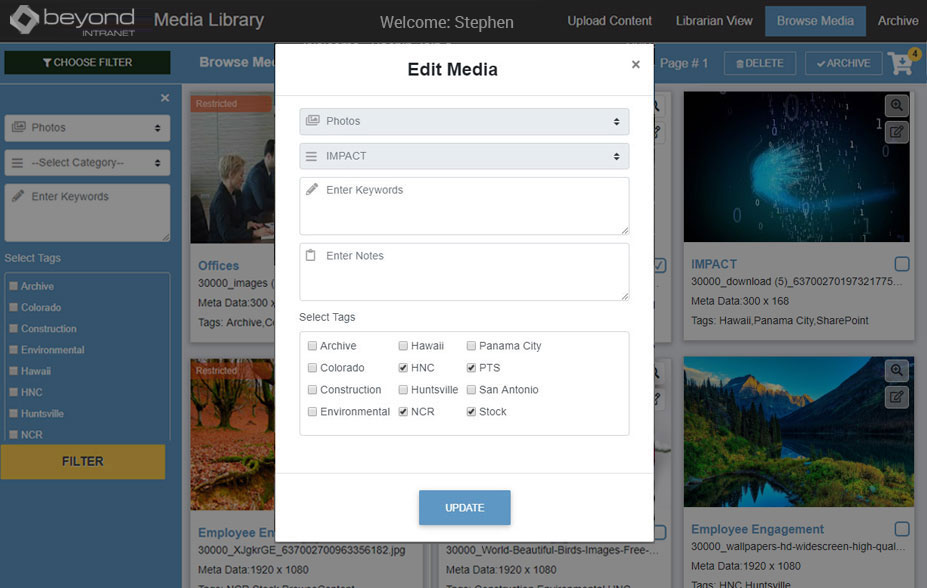Click edit icon on mountain lake image

(896, 397)
